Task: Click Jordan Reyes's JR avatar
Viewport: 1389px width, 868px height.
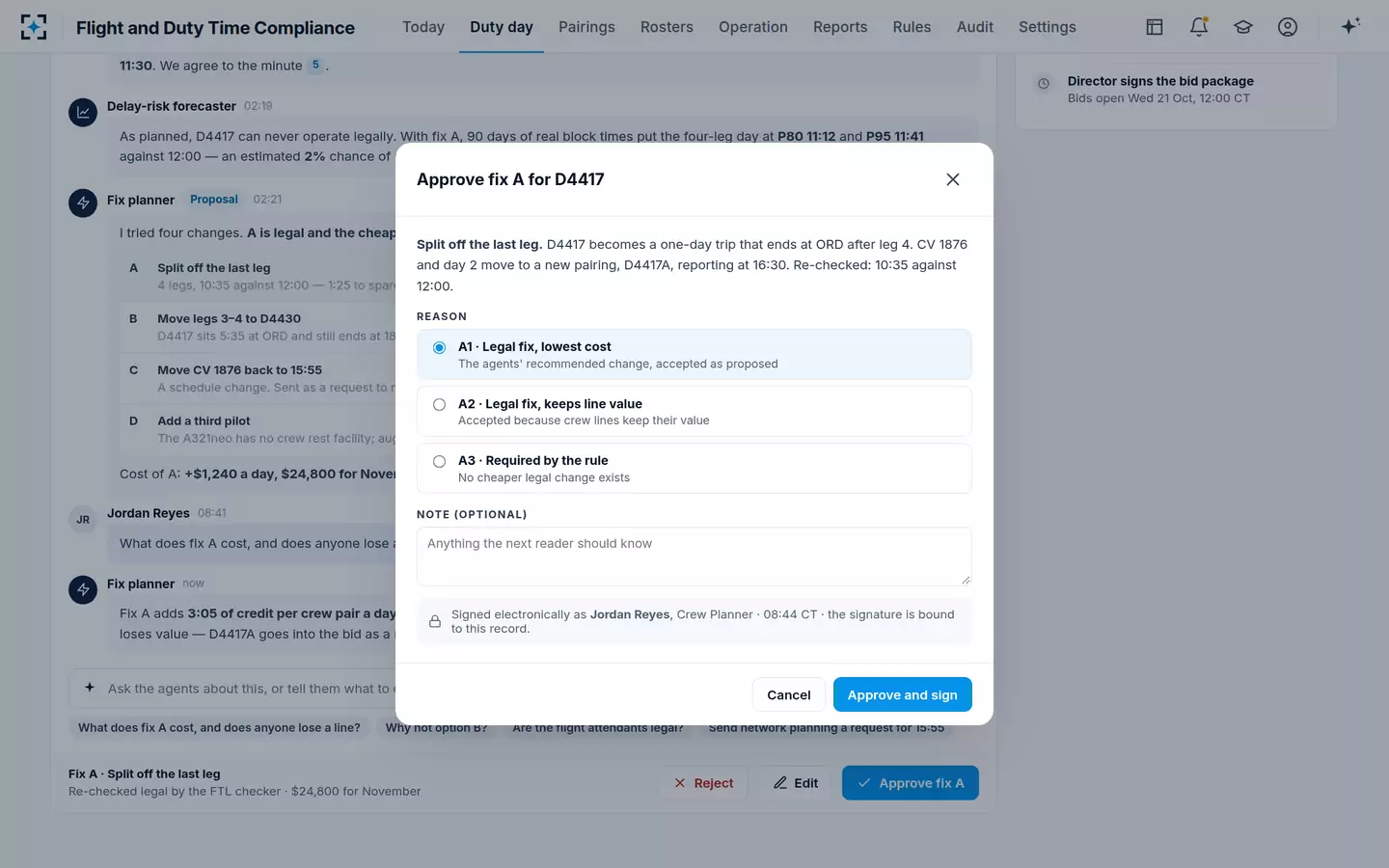Action: click(83, 519)
